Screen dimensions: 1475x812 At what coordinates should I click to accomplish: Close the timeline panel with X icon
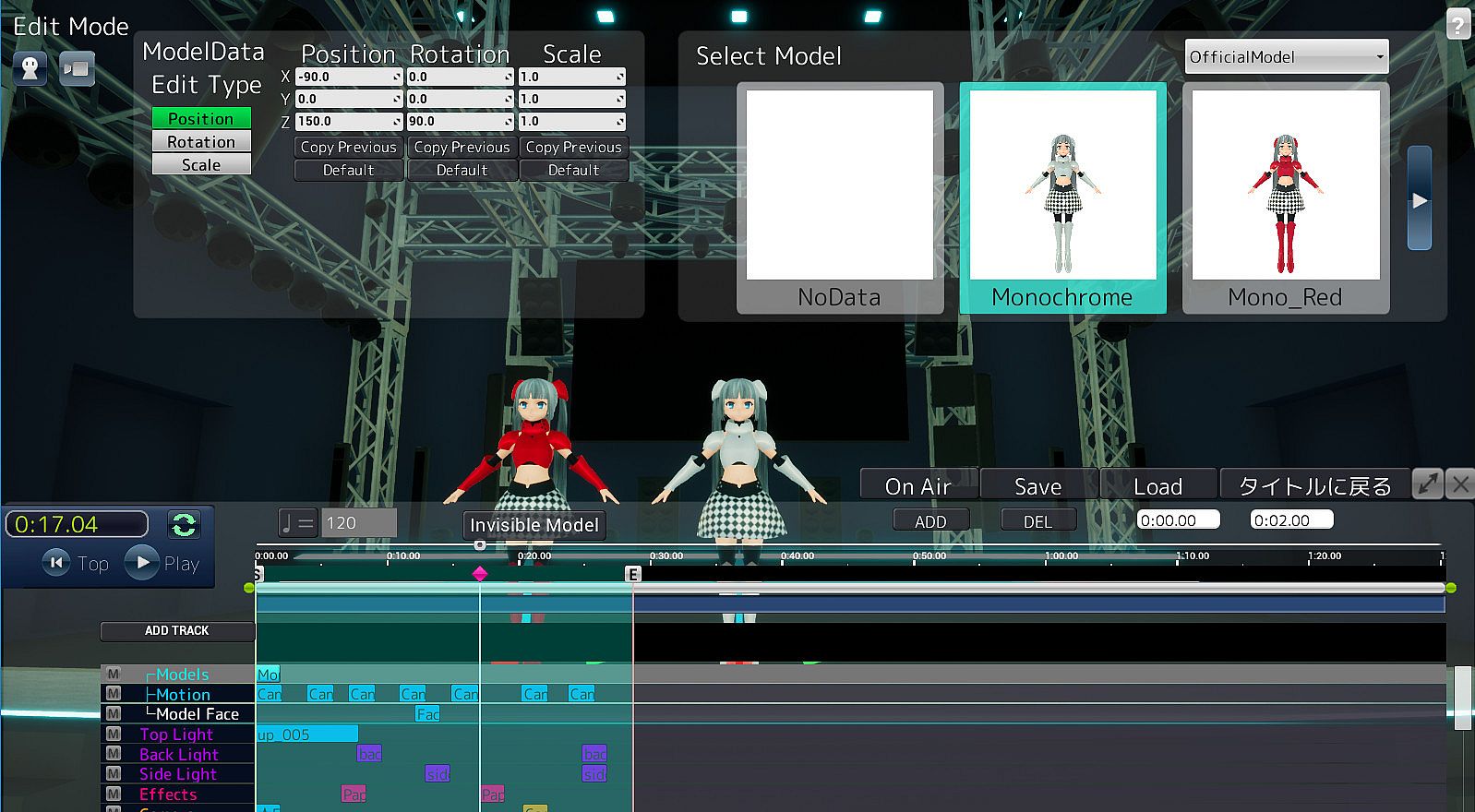click(x=1460, y=484)
